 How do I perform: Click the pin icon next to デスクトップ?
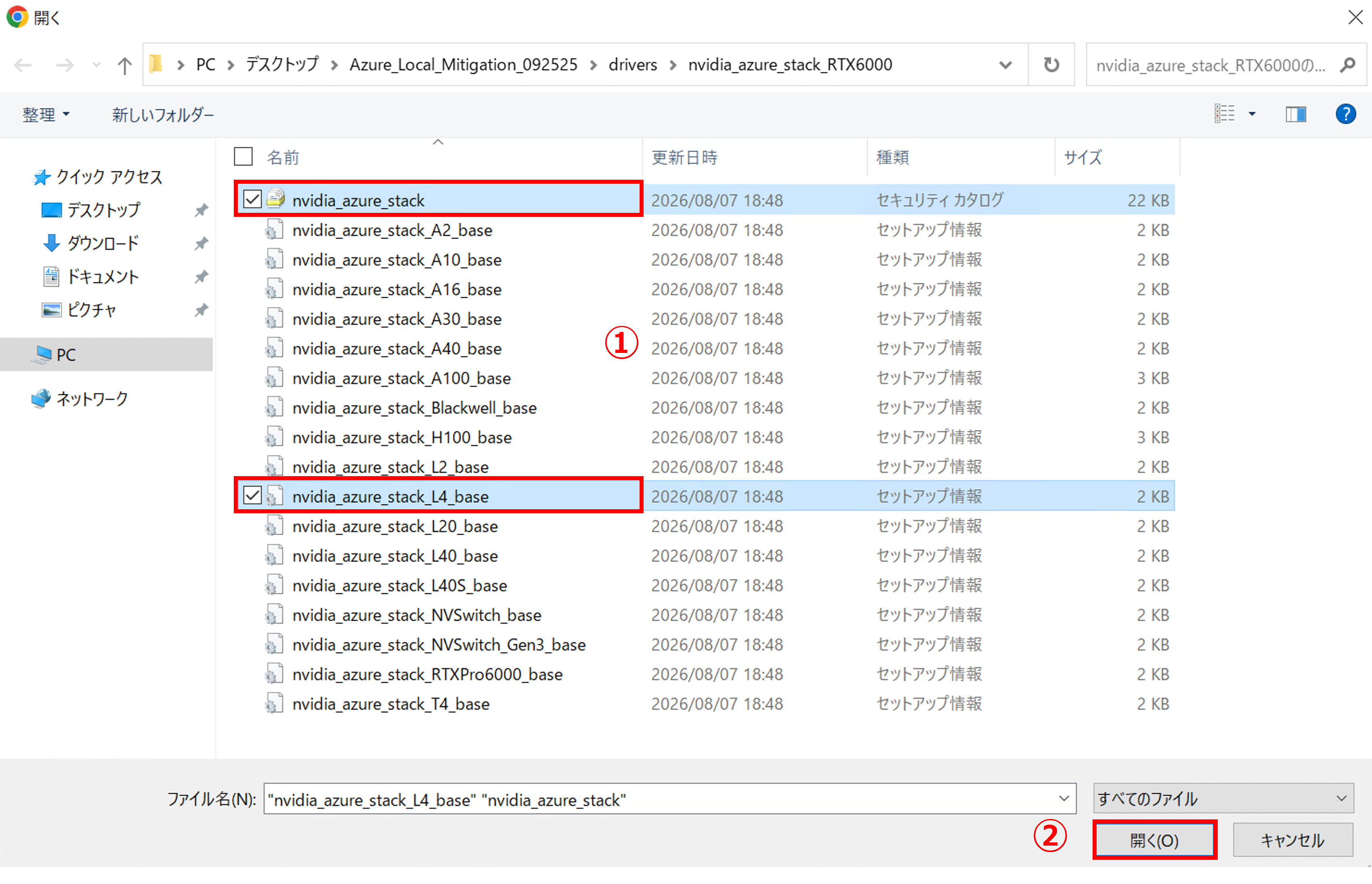(x=201, y=210)
